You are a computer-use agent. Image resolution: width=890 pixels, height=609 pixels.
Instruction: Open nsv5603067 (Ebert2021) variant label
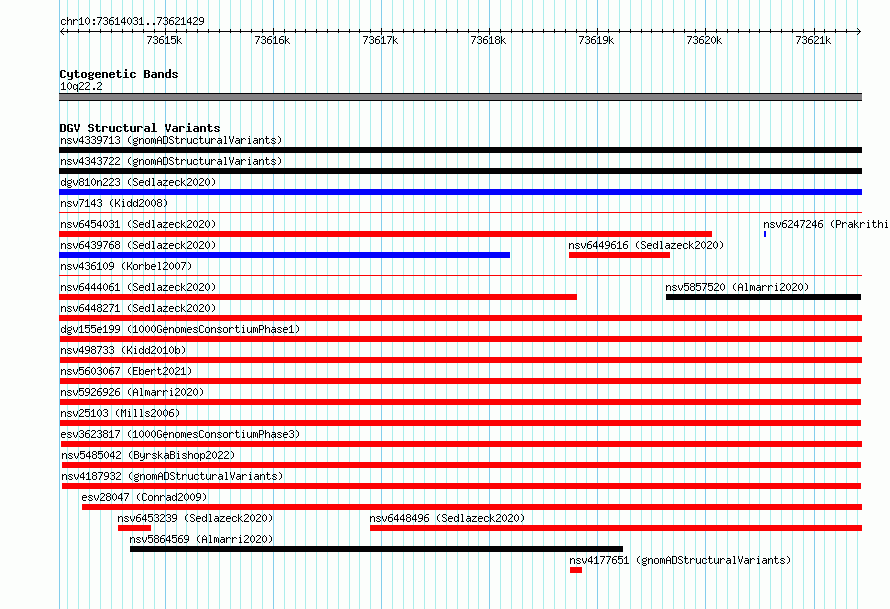point(126,371)
